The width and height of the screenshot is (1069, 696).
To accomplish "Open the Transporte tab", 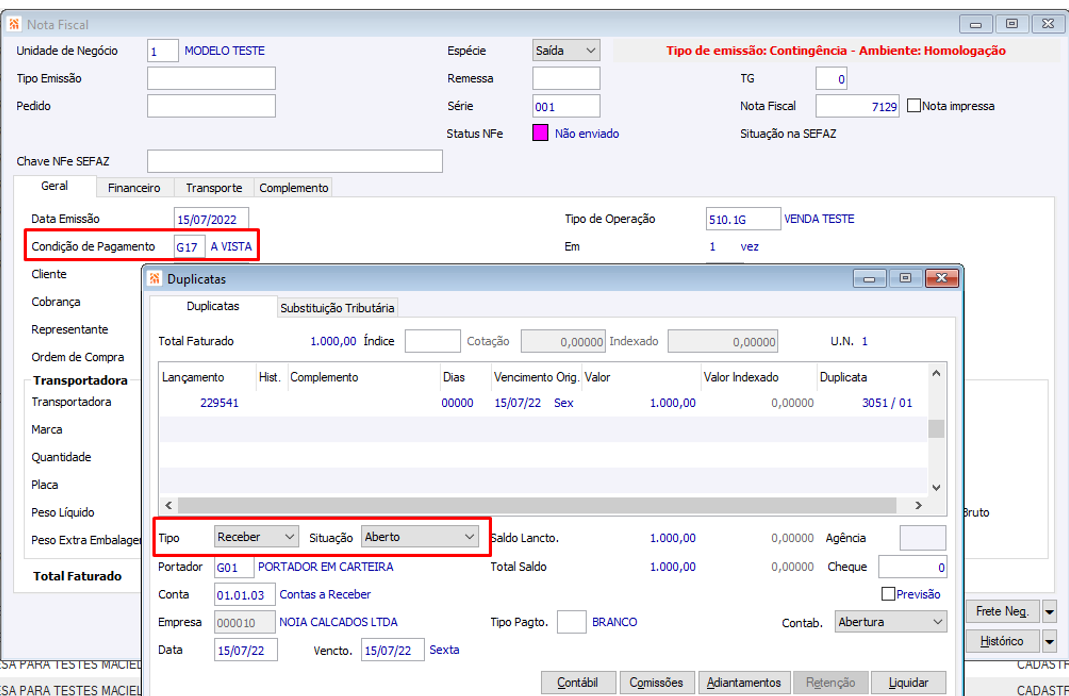I will pyautogui.click(x=214, y=187).
